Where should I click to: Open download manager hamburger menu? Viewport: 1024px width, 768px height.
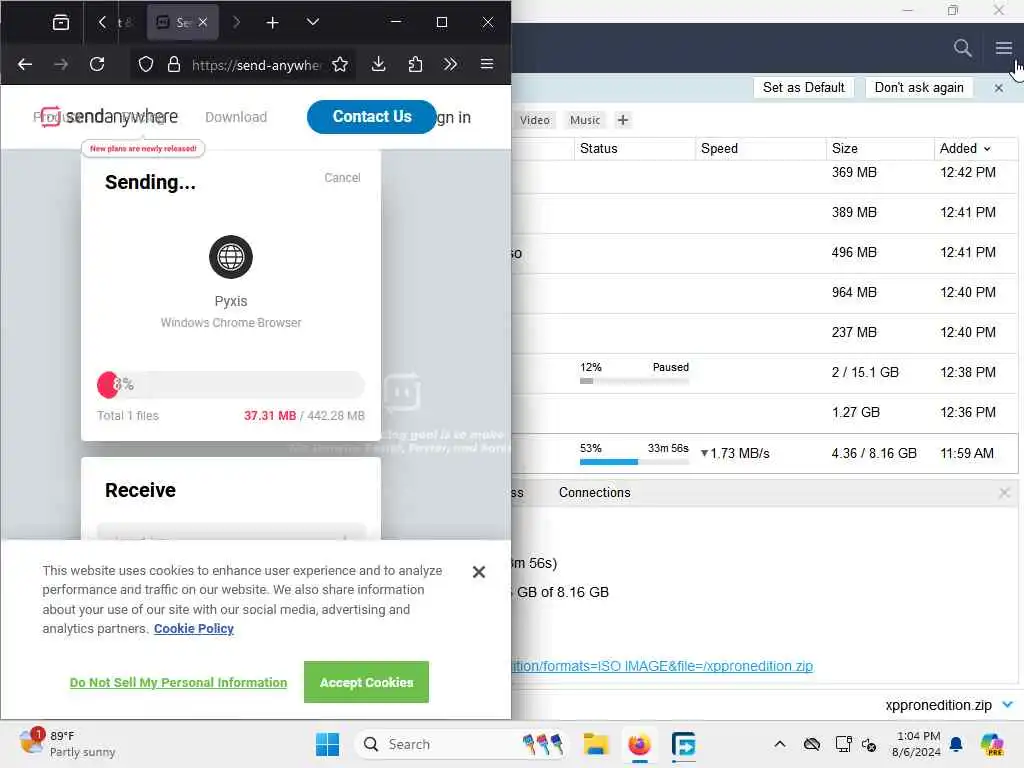pyautogui.click(x=1003, y=48)
